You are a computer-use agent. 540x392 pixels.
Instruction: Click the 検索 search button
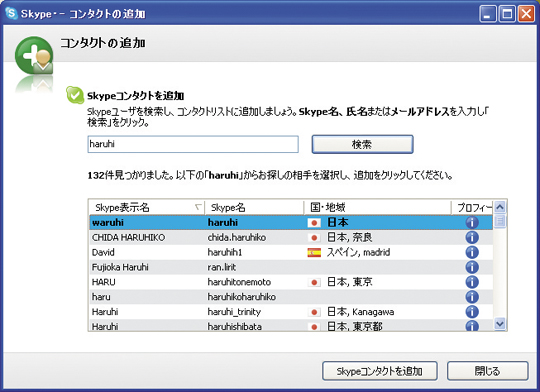pos(362,144)
